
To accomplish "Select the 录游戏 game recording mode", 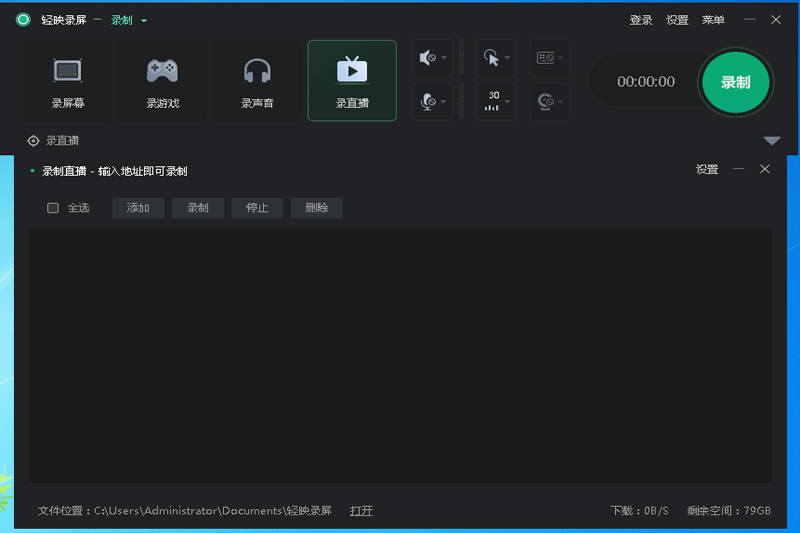I will point(162,81).
